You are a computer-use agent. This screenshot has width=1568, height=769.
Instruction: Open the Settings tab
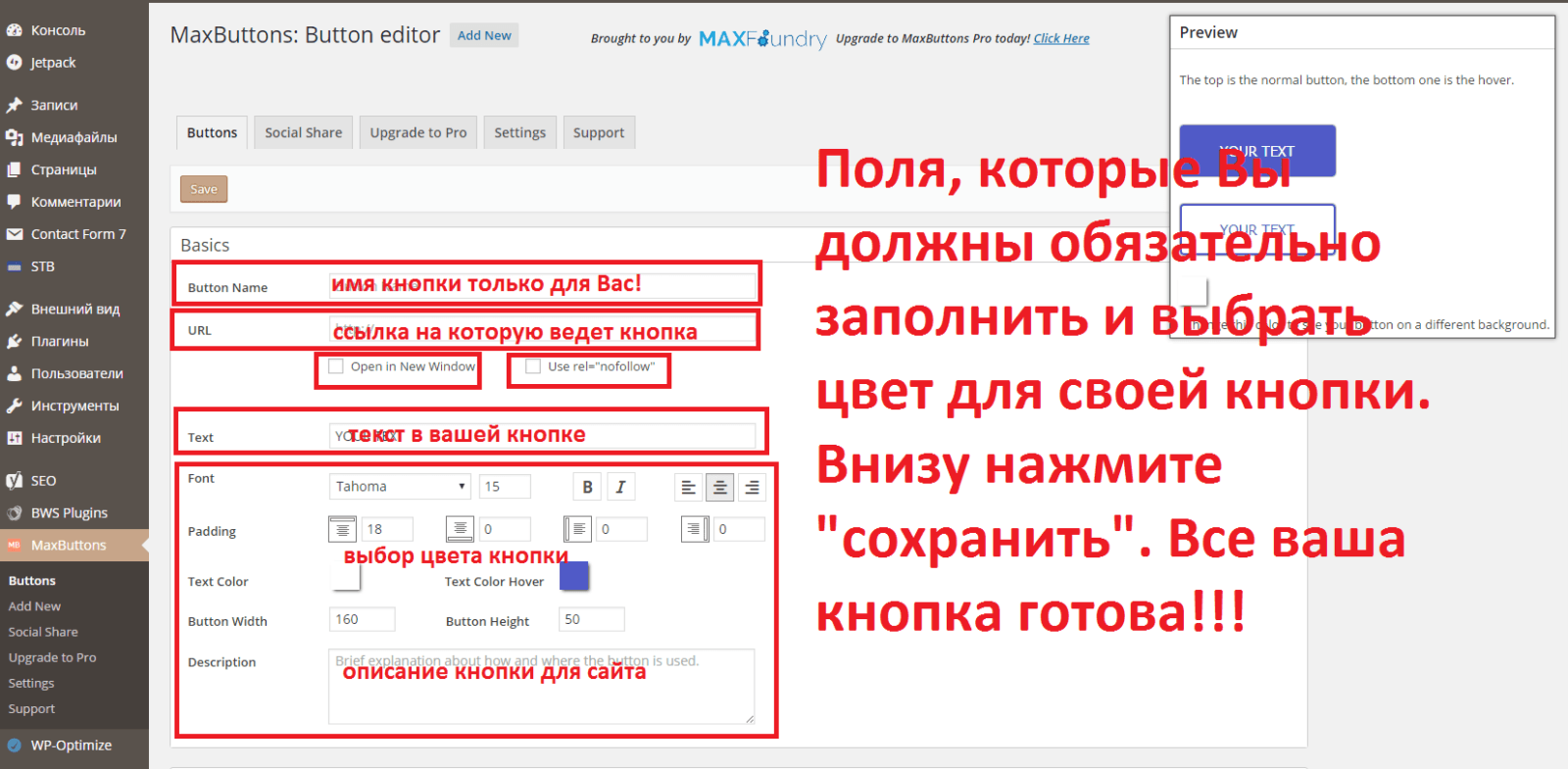[x=519, y=132]
